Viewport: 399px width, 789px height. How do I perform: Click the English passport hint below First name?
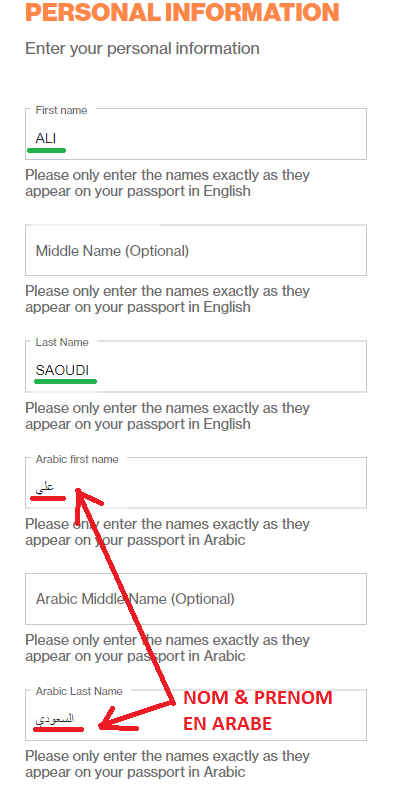(168, 183)
